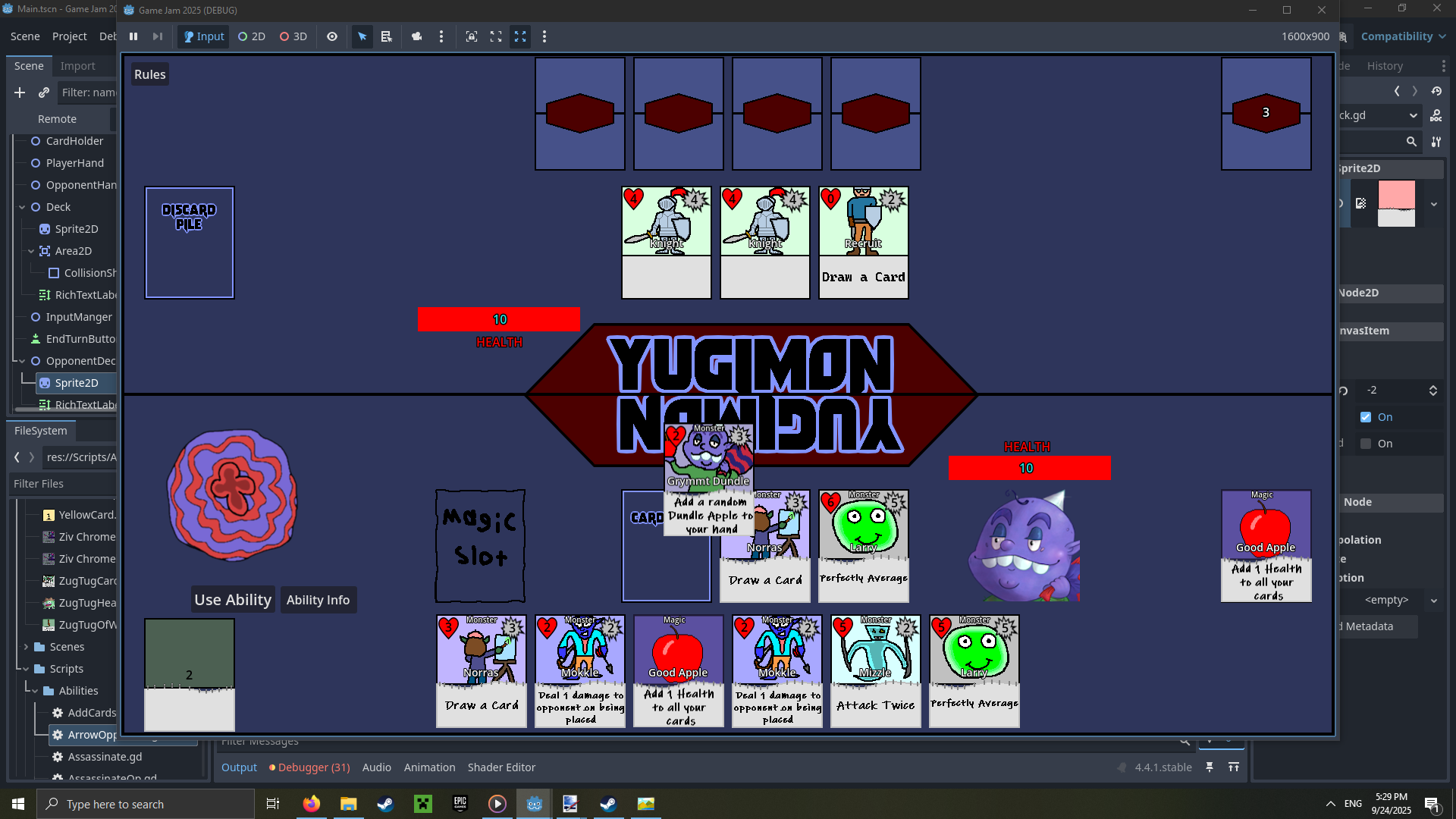Add a new node with plus icon
The height and width of the screenshot is (819, 1456).
(20, 93)
